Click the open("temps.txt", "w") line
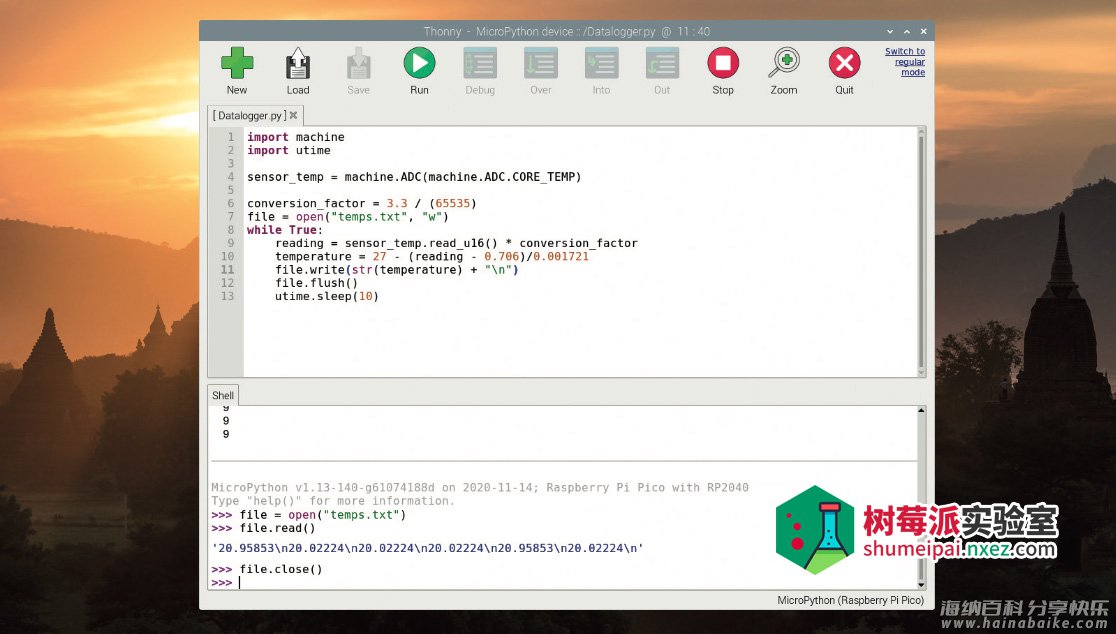This screenshot has height=634, width=1116. [348, 217]
